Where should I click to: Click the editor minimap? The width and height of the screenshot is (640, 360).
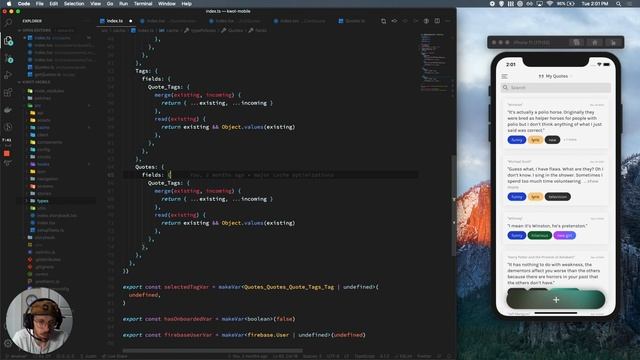434,61
